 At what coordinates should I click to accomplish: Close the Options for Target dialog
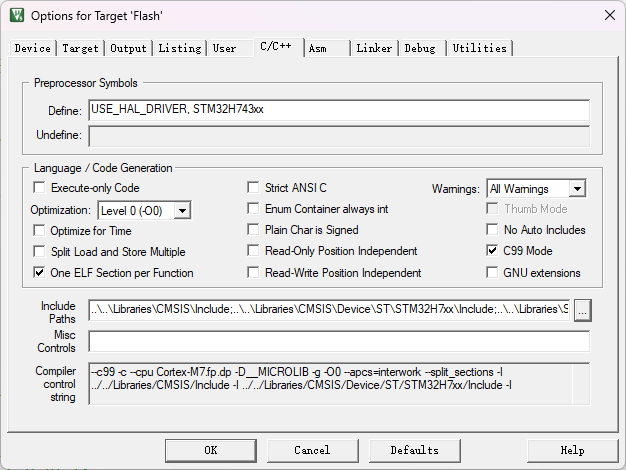[610, 15]
